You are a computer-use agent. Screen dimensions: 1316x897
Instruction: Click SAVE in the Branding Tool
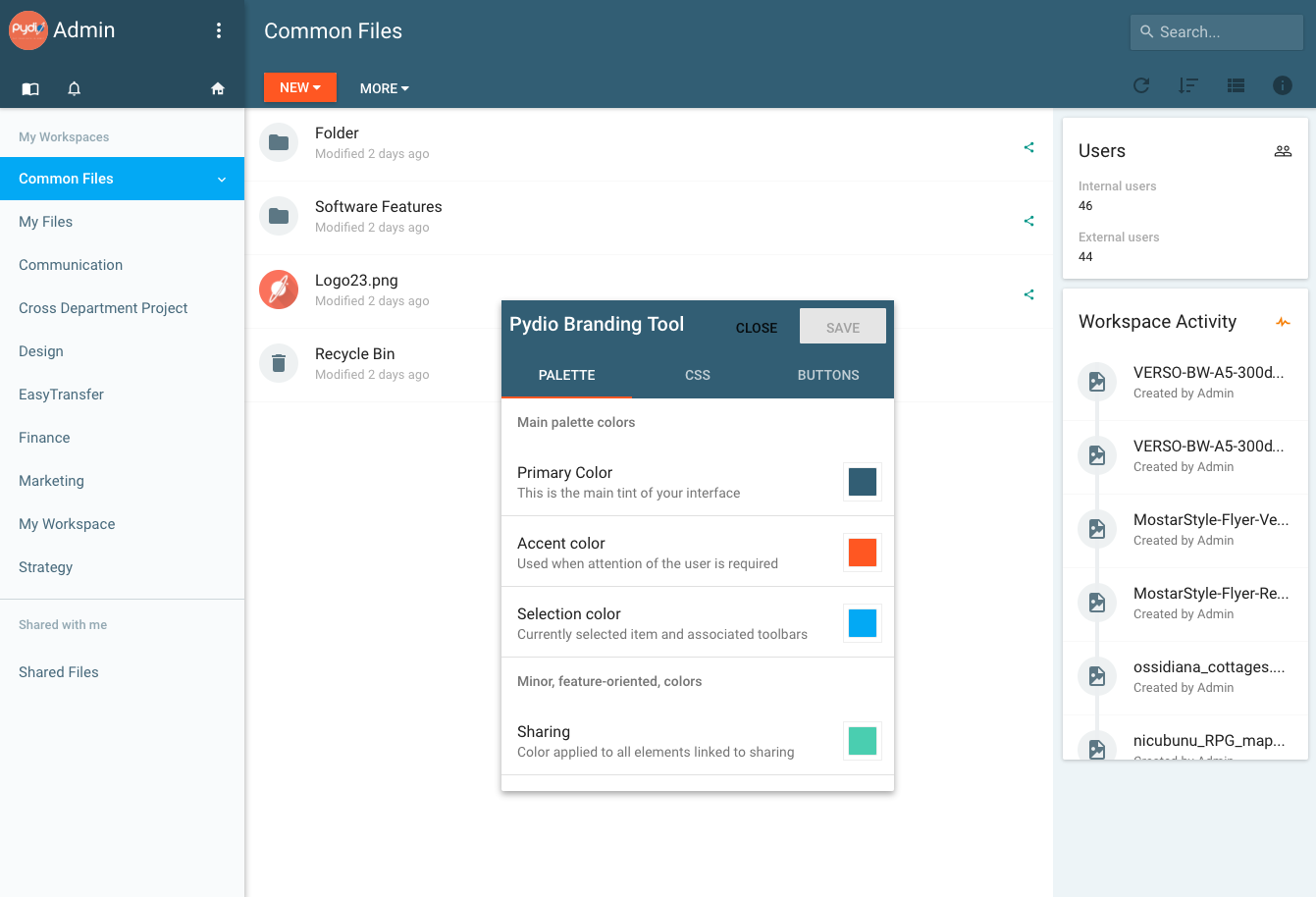[843, 327]
